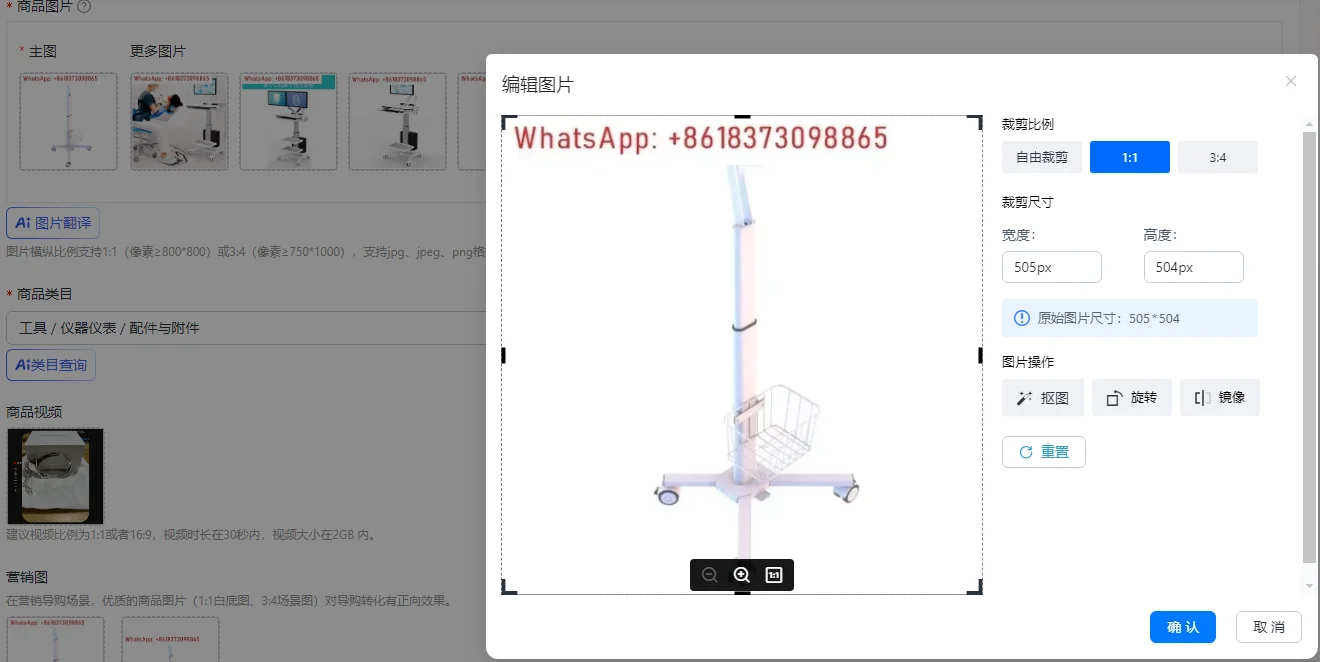The width and height of the screenshot is (1320, 662).
Task: Select the 1:1 crop ratio
Action: 1130,158
